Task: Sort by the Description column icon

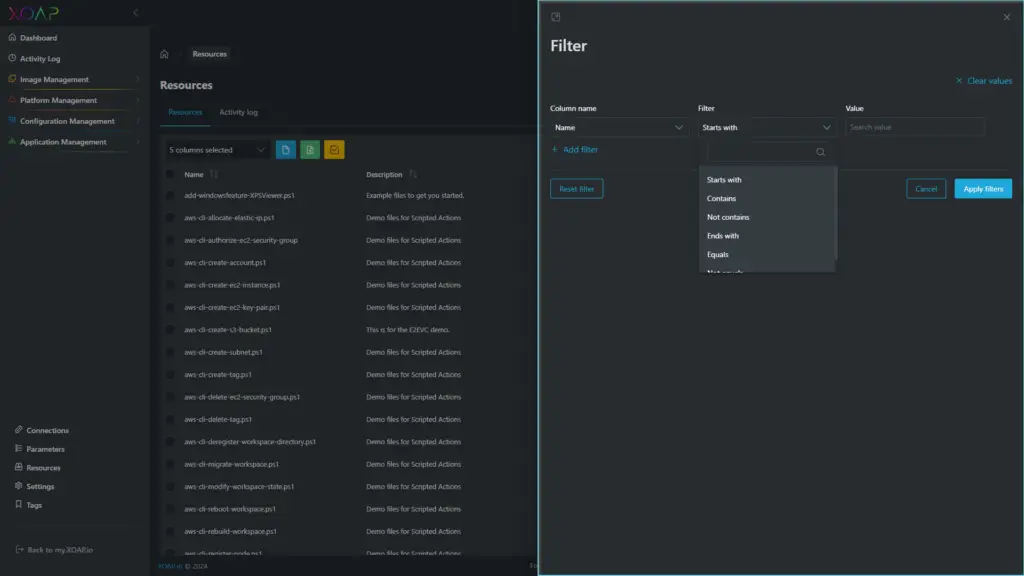Action: (413, 174)
